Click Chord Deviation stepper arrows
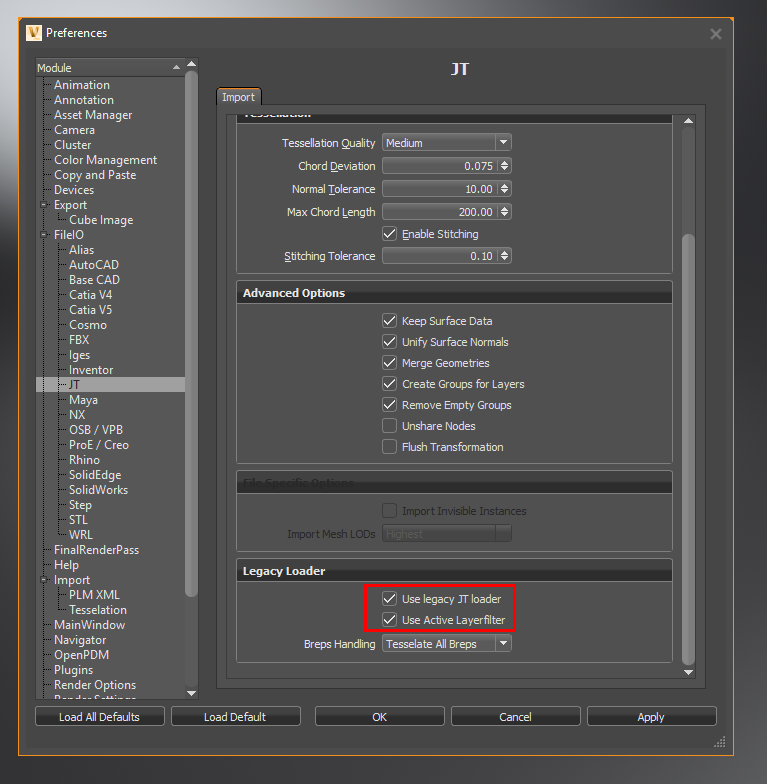 tap(504, 166)
